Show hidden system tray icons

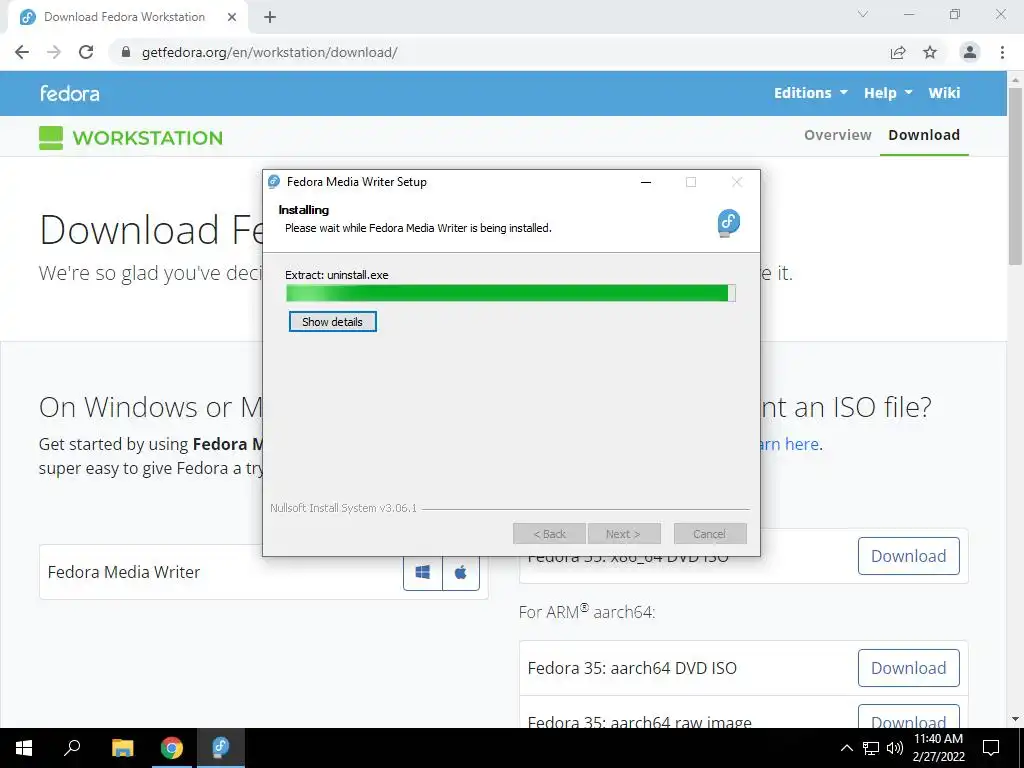pyautogui.click(x=846, y=748)
